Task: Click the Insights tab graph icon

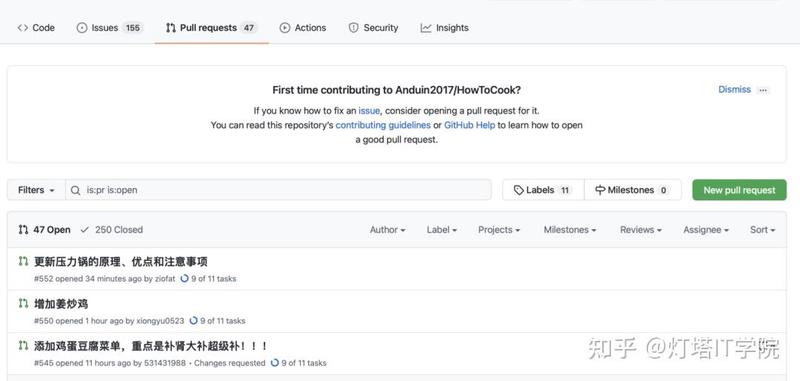Action: point(426,28)
